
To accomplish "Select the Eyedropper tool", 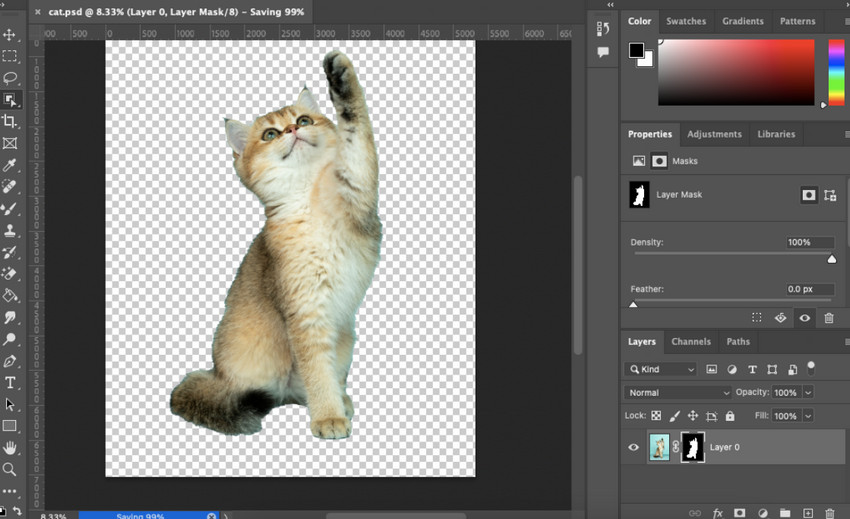I will click(10, 165).
